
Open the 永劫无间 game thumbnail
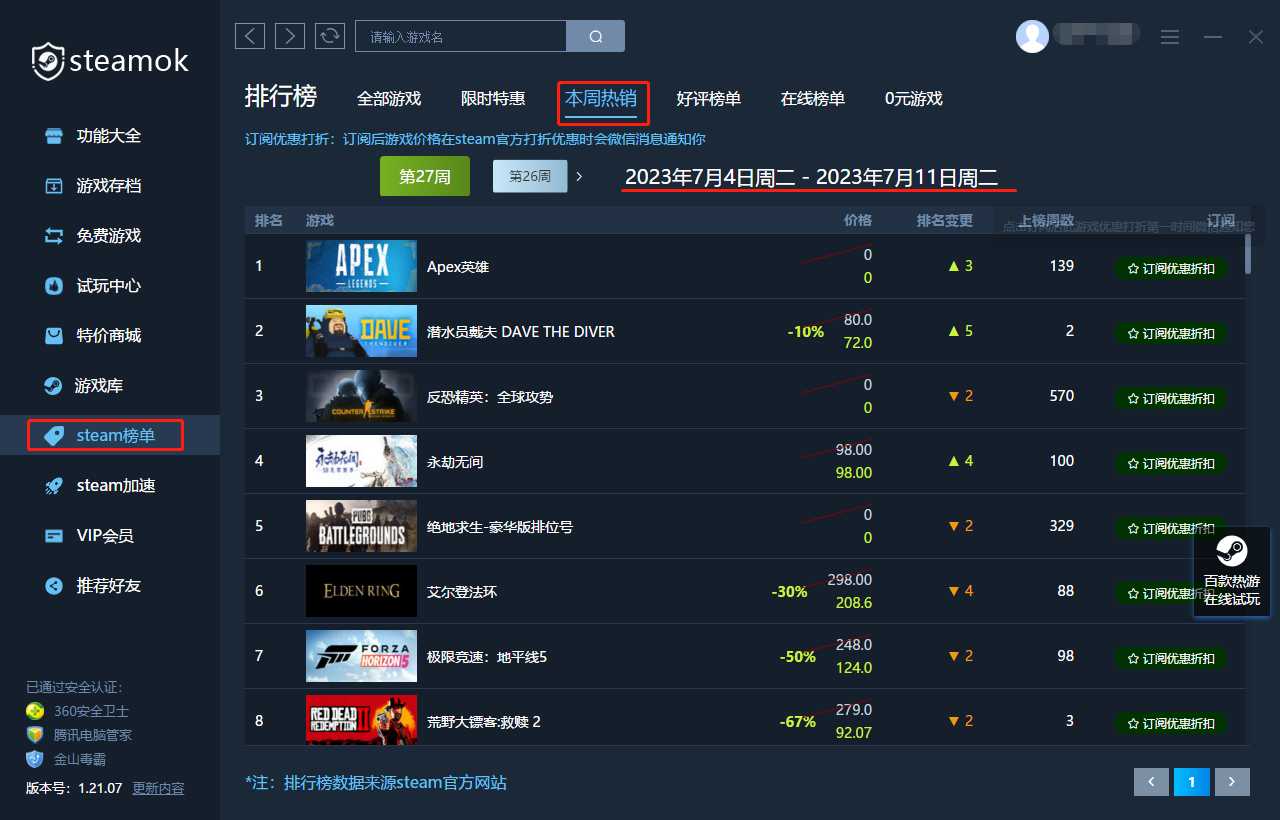pyautogui.click(x=361, y=461)
